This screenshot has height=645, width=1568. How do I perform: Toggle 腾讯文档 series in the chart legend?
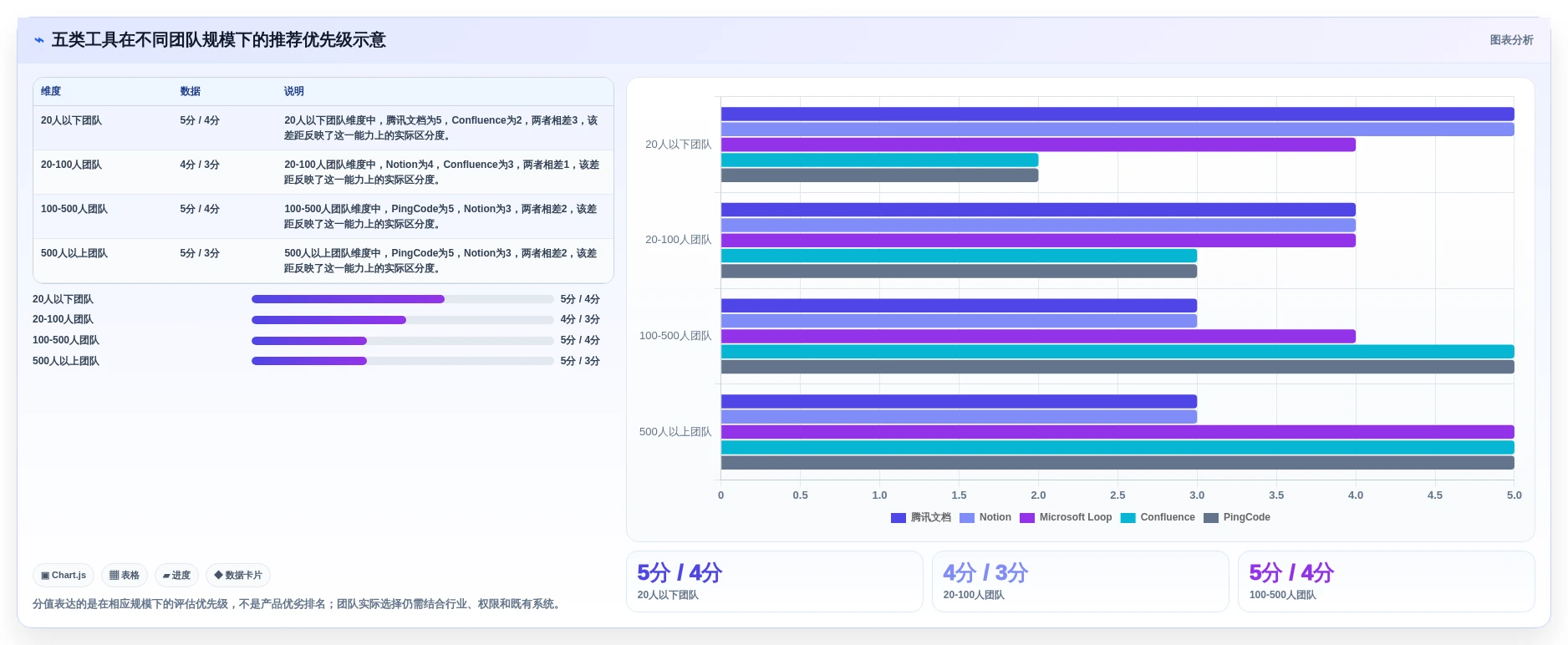coord(921,517)
